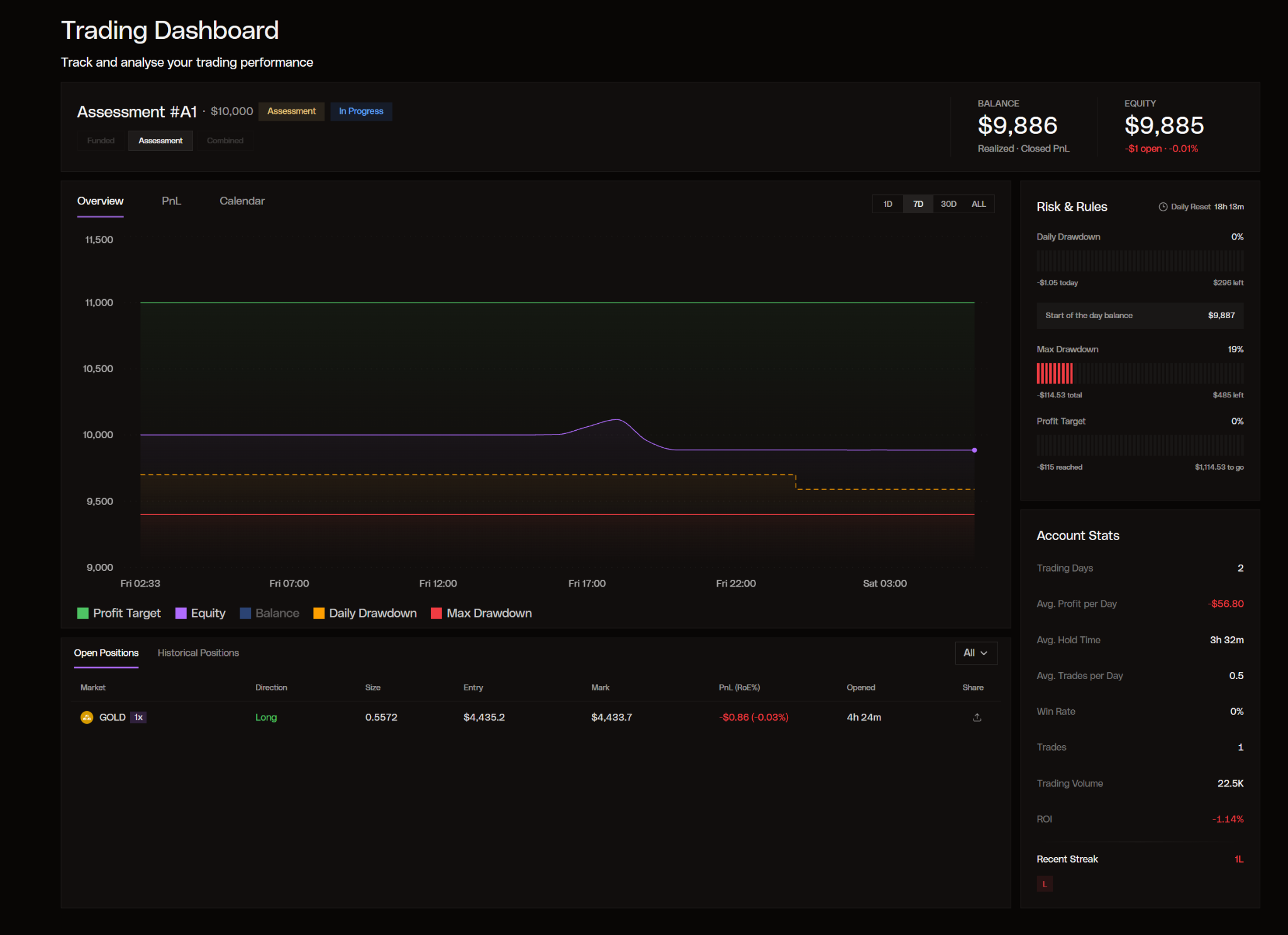
Task: Click the Daily Drawdown progress bar
Action: click(x=1140, y=261)
